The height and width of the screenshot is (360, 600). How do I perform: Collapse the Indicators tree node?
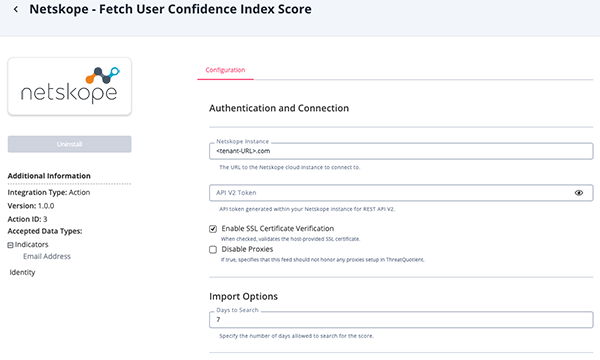(x=10, y=245)
